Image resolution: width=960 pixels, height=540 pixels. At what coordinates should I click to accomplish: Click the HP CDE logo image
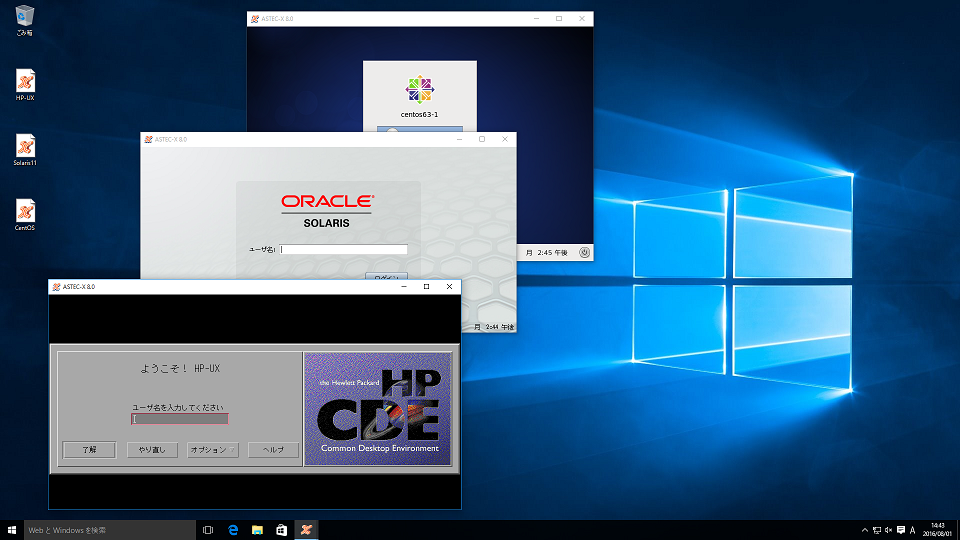378,408
